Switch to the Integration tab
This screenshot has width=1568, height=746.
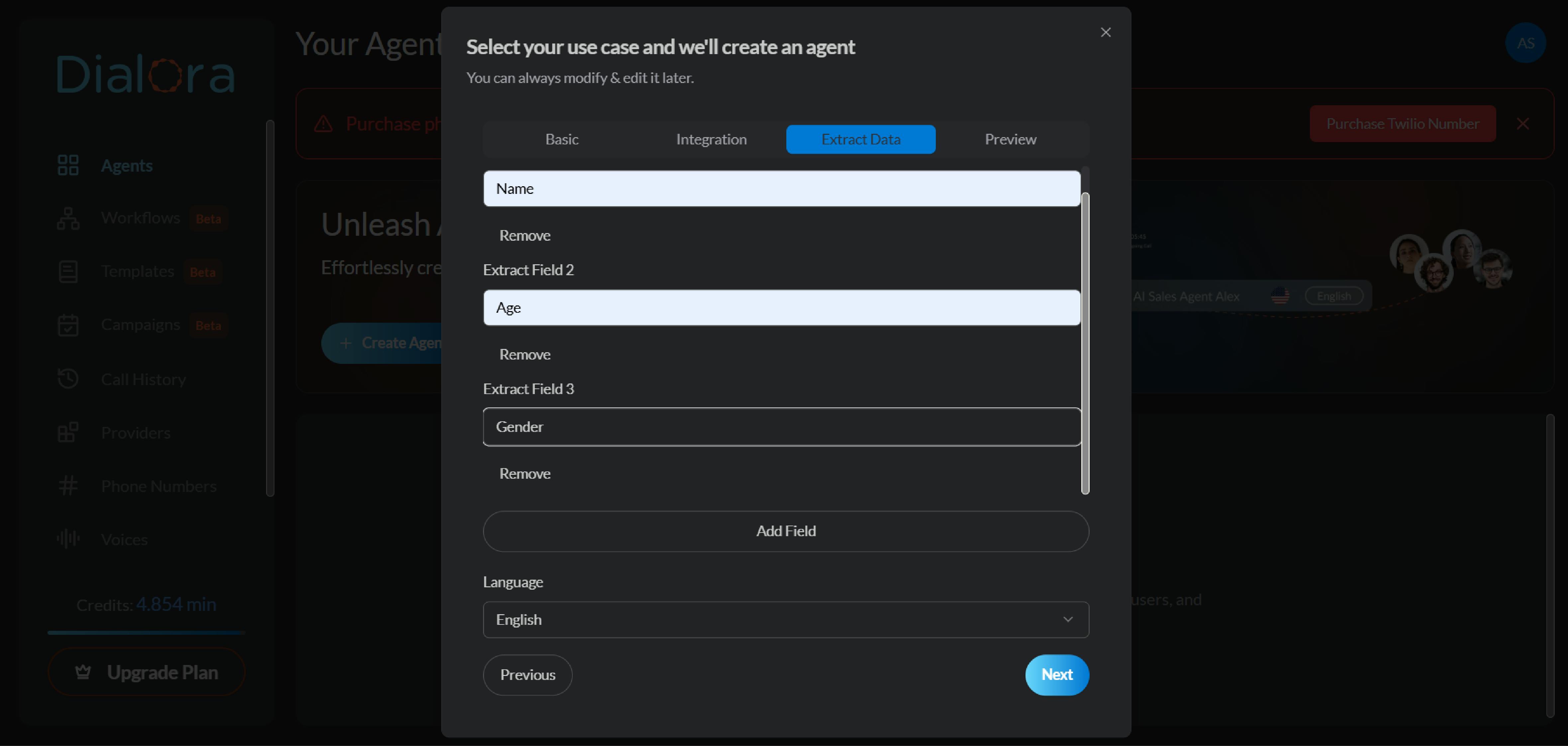coord(711,139)
